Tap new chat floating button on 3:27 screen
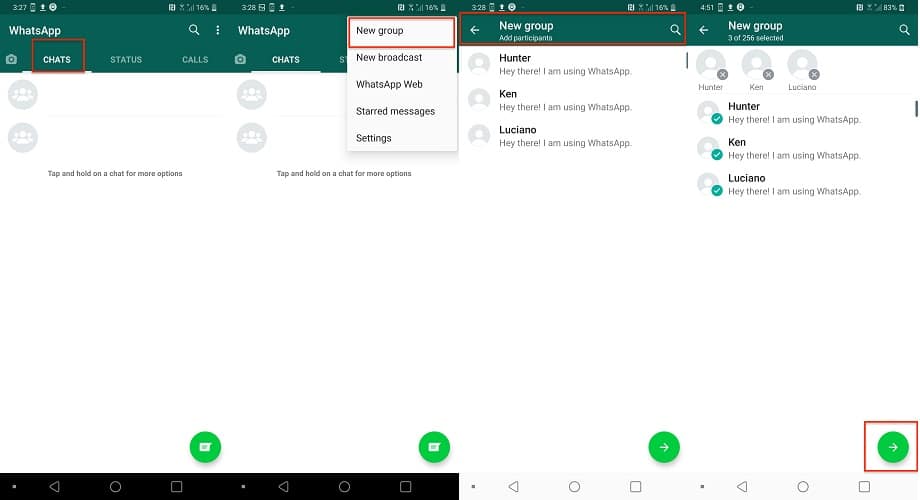The width and height of the screenshot is (920, 500). (205, 447)
